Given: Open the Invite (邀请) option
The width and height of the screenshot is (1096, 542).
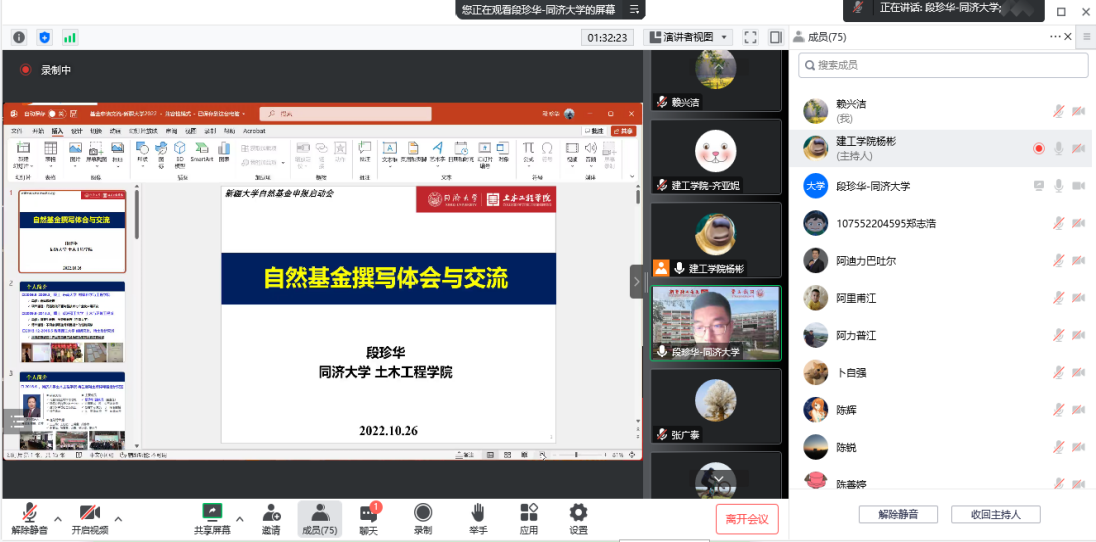Looking at the screenshot, I should coord(270,518).
